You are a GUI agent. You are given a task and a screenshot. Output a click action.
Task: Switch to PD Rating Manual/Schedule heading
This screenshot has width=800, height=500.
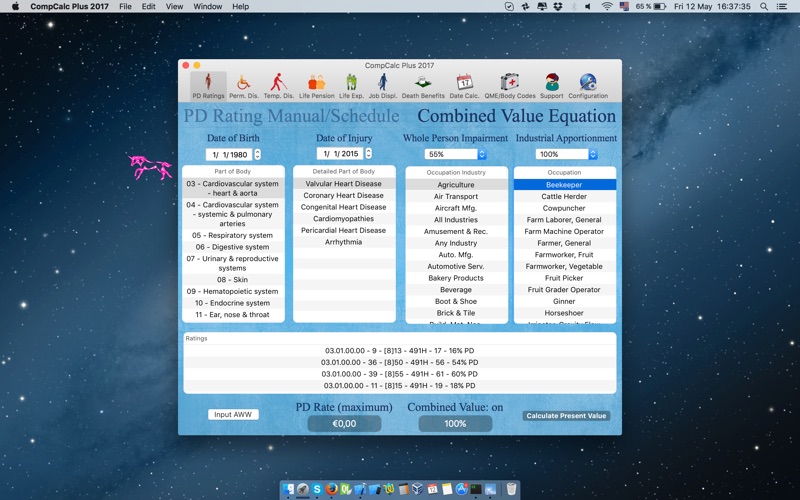click(291, 116)
